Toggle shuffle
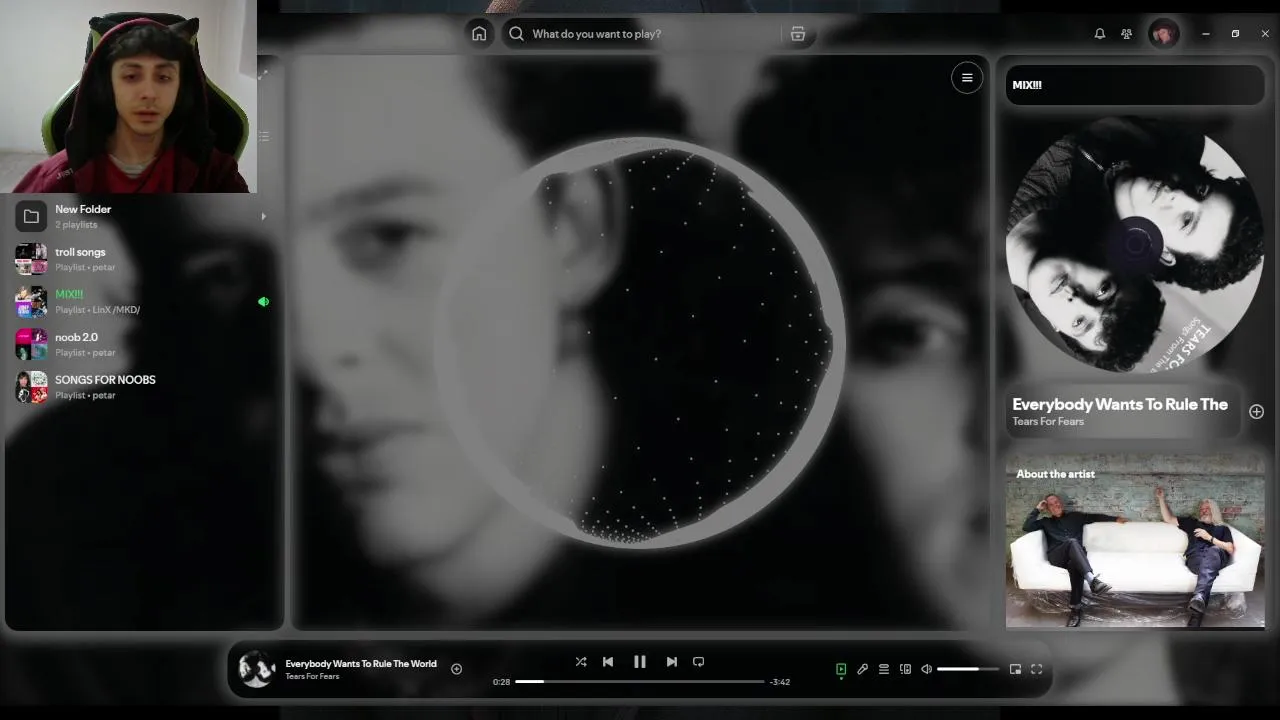 coord(581,662)
